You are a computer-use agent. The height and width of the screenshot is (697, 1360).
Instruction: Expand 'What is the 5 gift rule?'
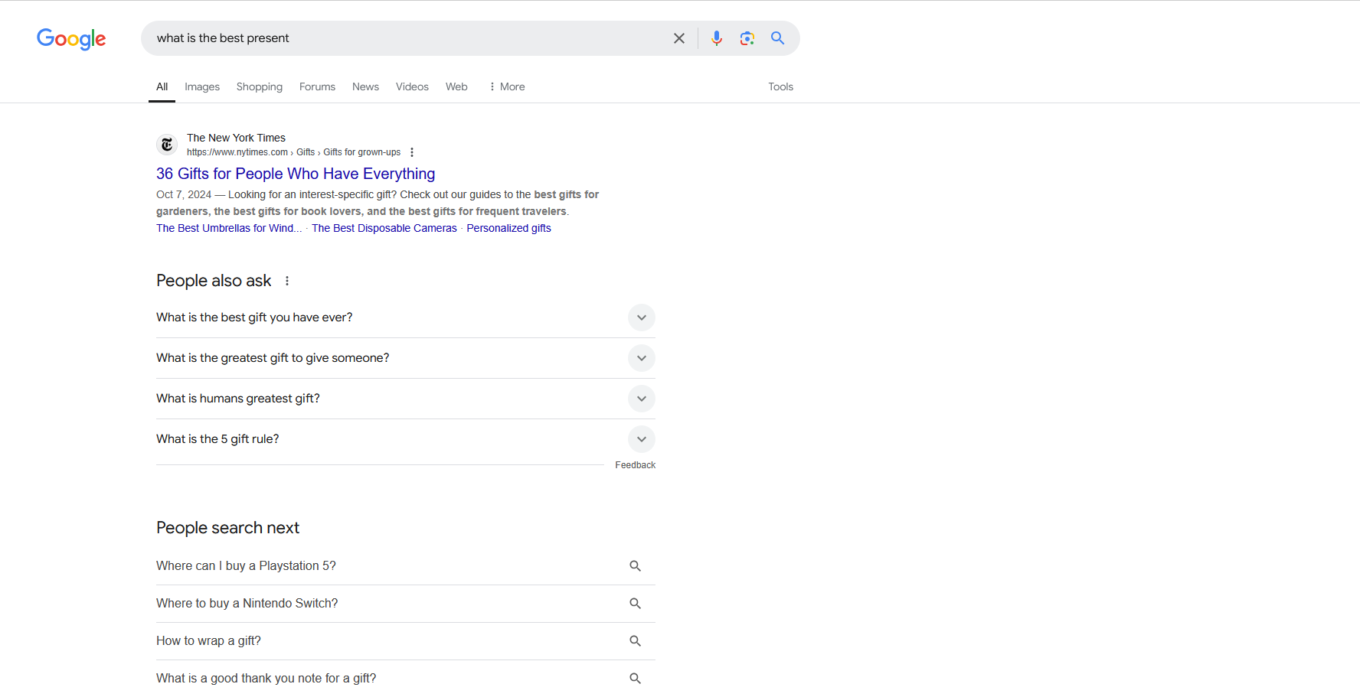click(x=641, y=438)
